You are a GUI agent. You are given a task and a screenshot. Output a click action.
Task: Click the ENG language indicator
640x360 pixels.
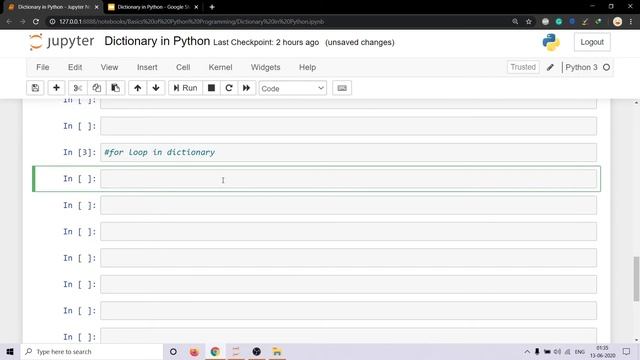580,351
